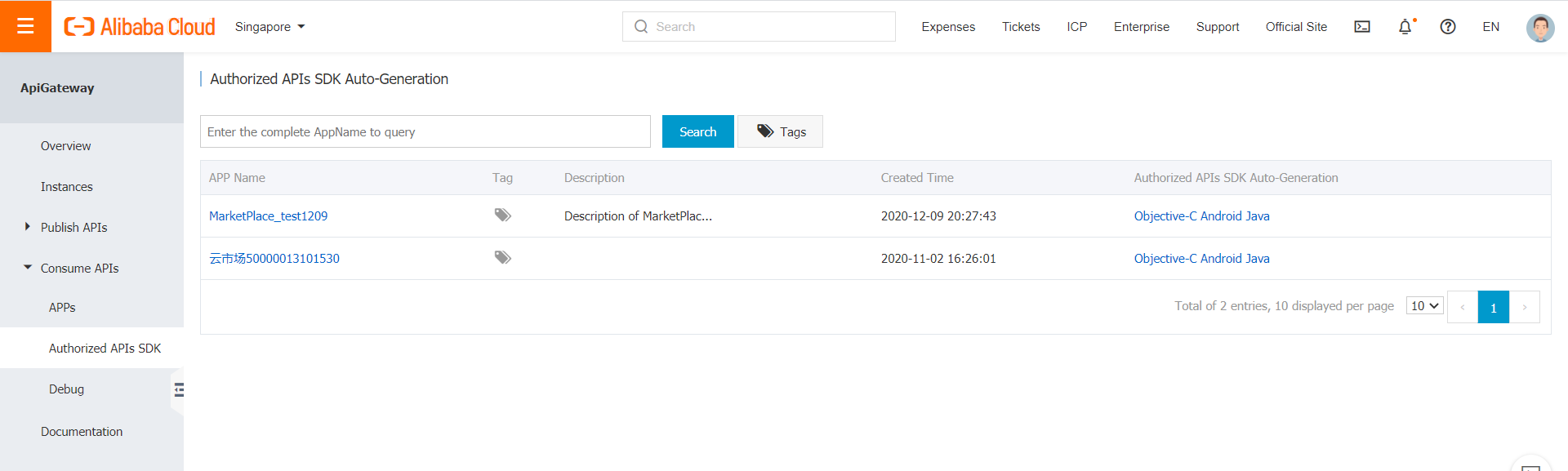Go to next page arrow
The image size is (1568, 471).
(x=1525, y=307)
